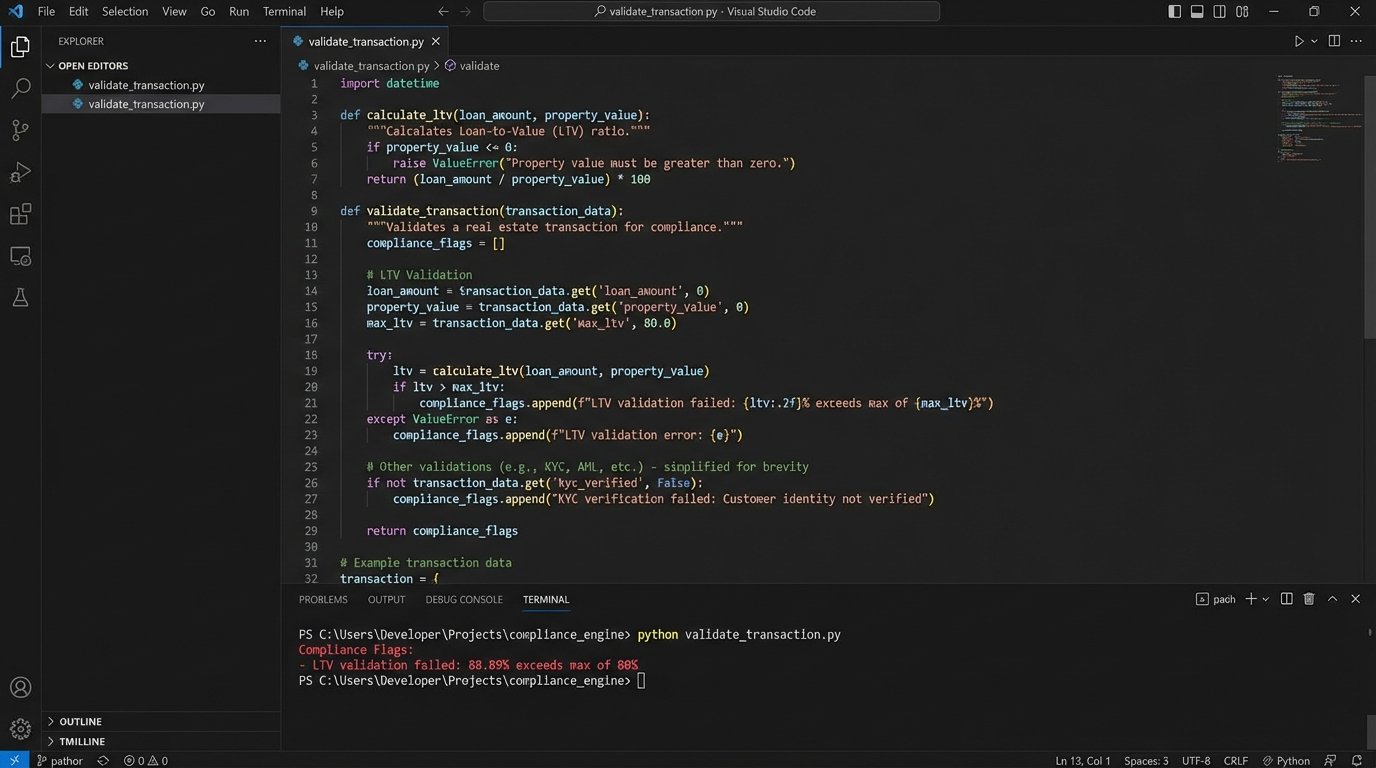The width and height of the screenshot is (1376, 768).
Task: Switch to the PROBLEMS panel tab
Action: click(323, 600)
